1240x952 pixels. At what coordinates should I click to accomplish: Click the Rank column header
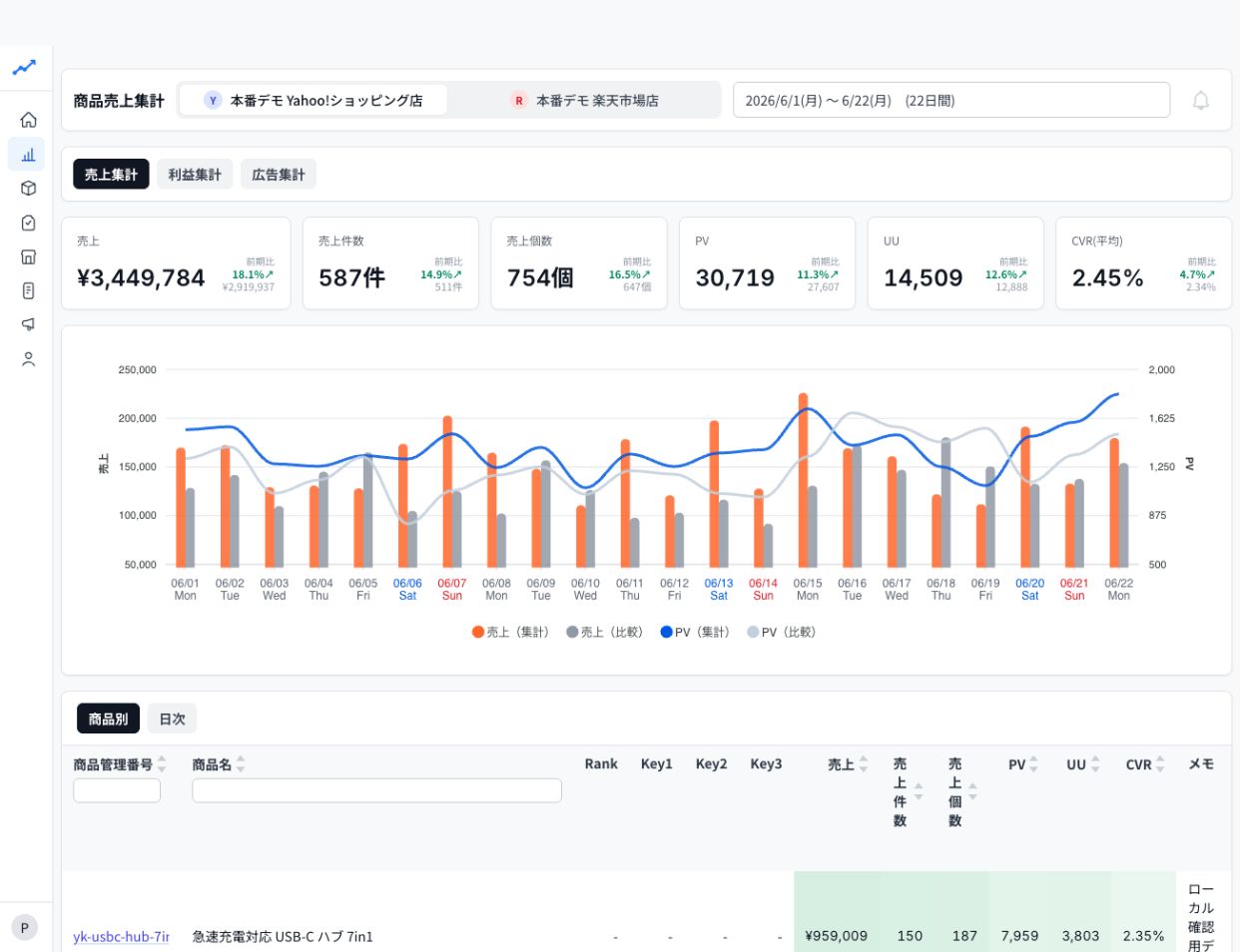coord(601,763)
